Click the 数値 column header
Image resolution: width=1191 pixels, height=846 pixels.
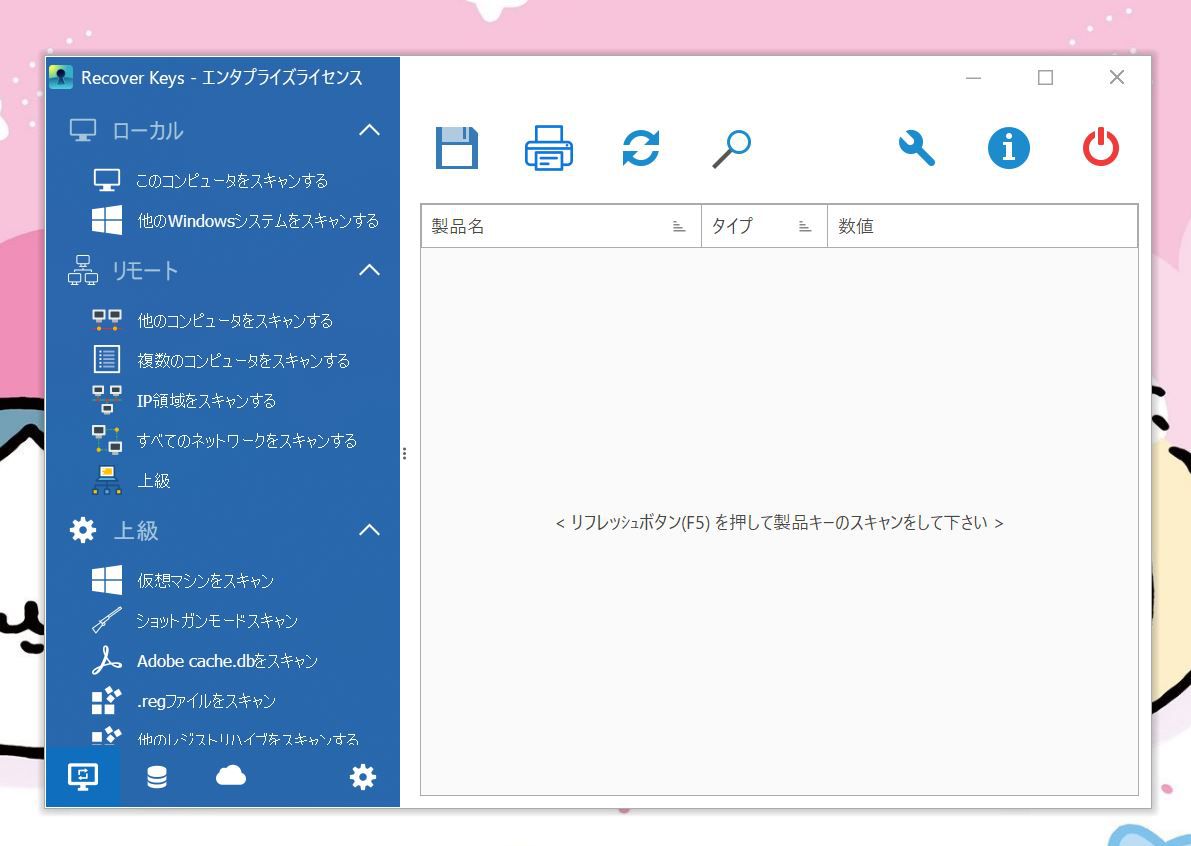point(982,226)
